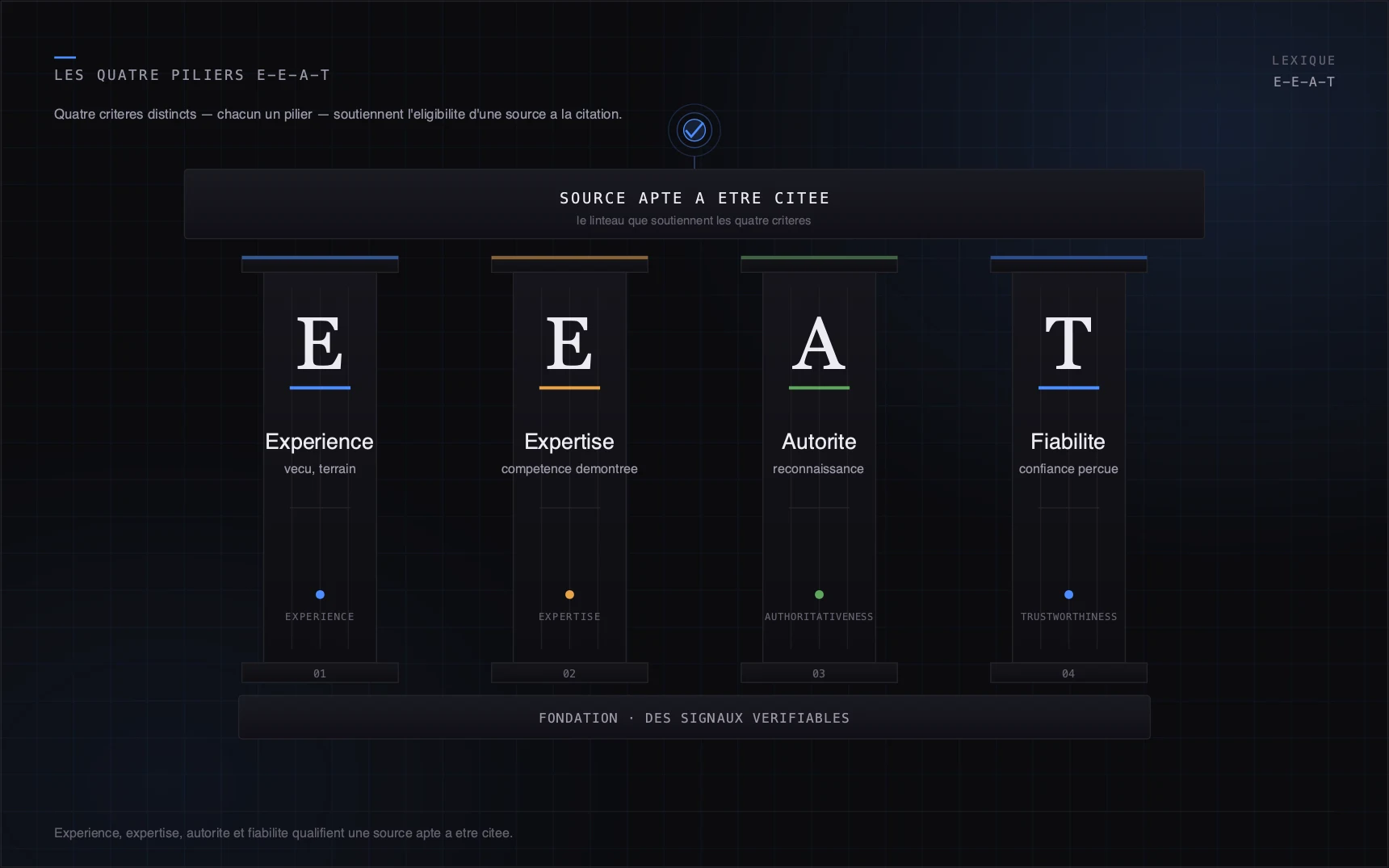Click the 02 pillar base
The image size is (1389, 868).
[x=569, y=673]
